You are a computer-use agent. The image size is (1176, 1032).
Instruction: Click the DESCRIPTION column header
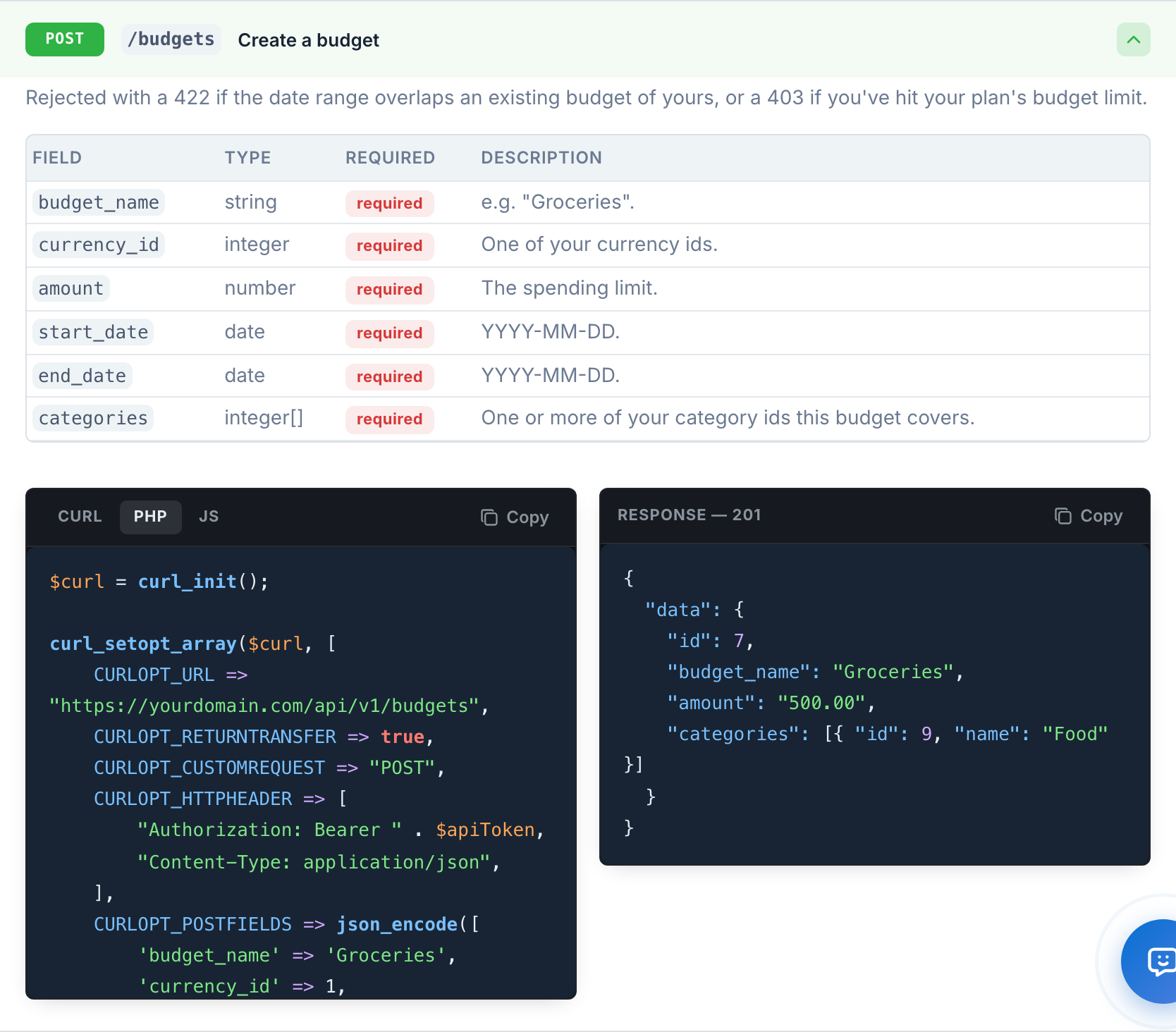click(541, 158)
